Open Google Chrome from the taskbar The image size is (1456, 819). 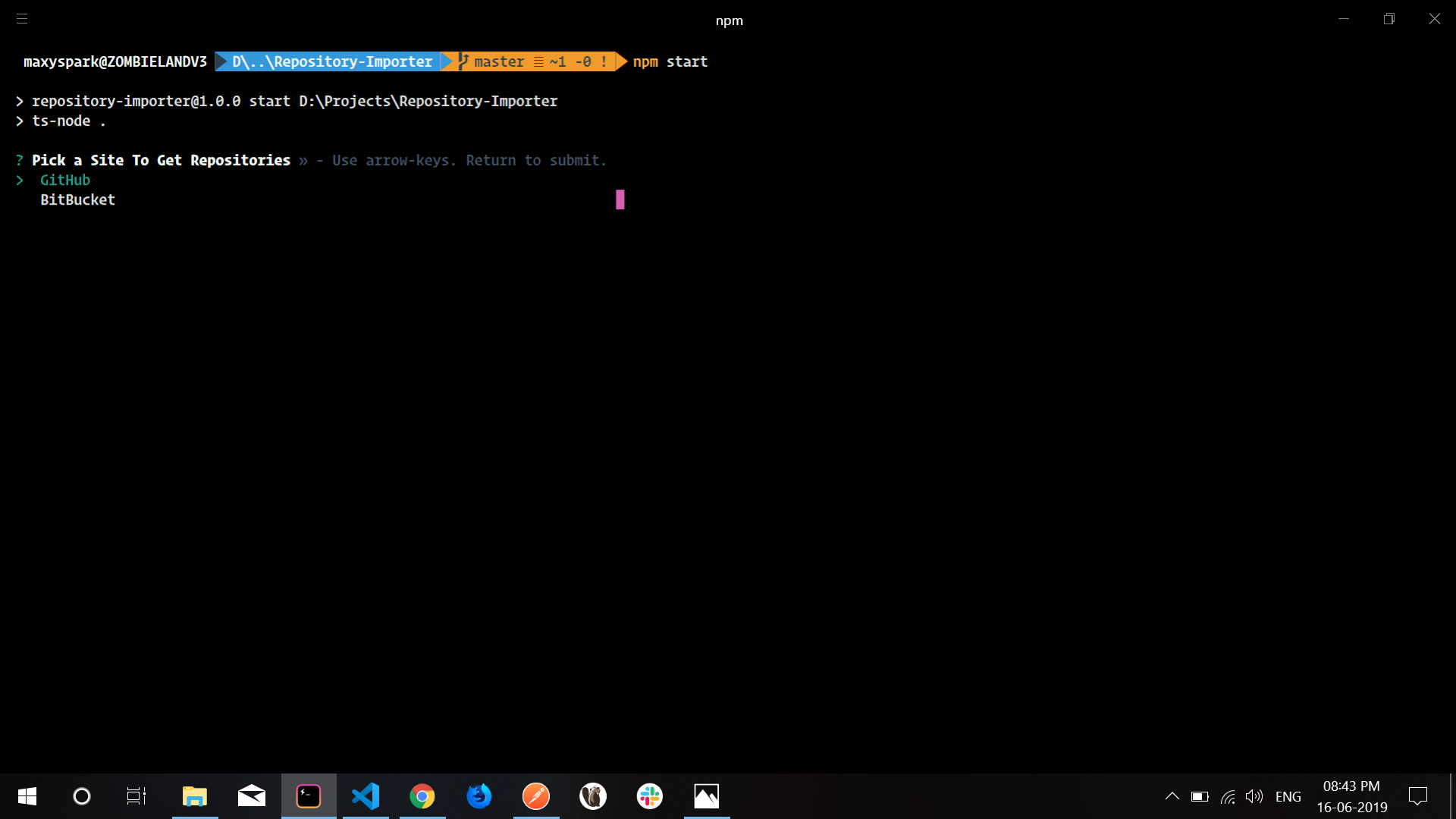point(422,796)
